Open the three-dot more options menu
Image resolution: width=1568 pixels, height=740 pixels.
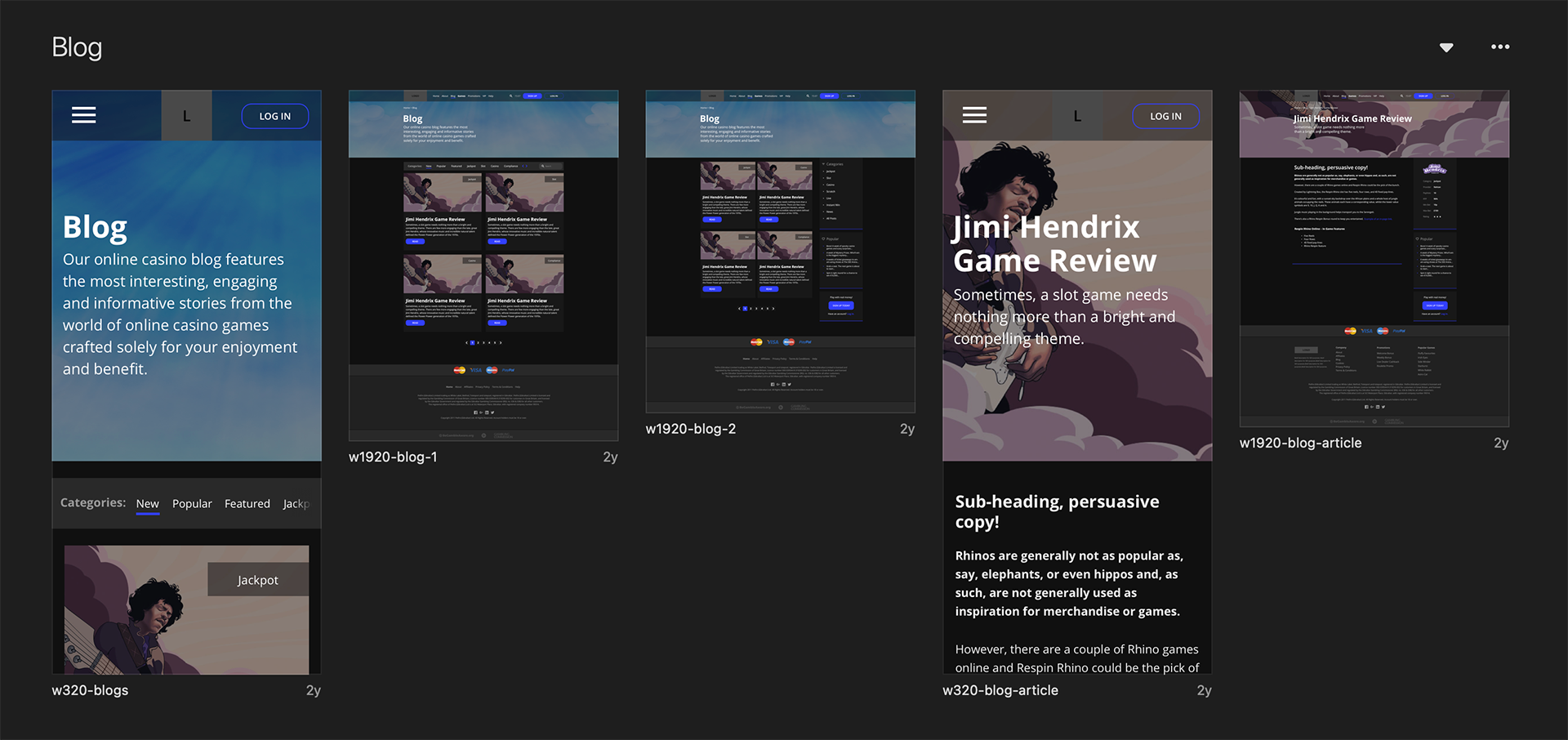pyautogui.click(x=1500, y=47)
